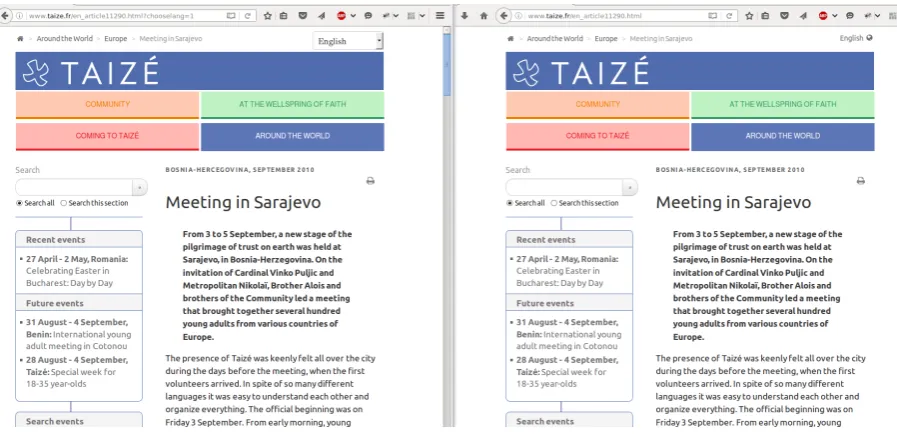Open COMING TO TAIZÉ tab in left page

pos(107,136)
